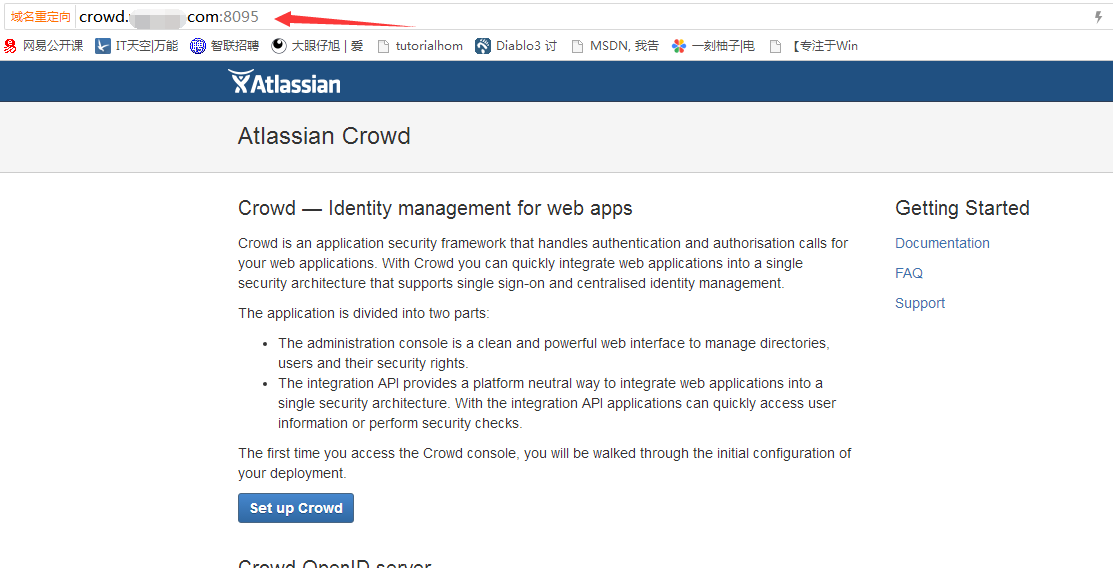Click the 一刻柚子 colorful favicon
The height and width of the screenshot is (568, 1113).
pyautogui.click(x=679, y=46)
